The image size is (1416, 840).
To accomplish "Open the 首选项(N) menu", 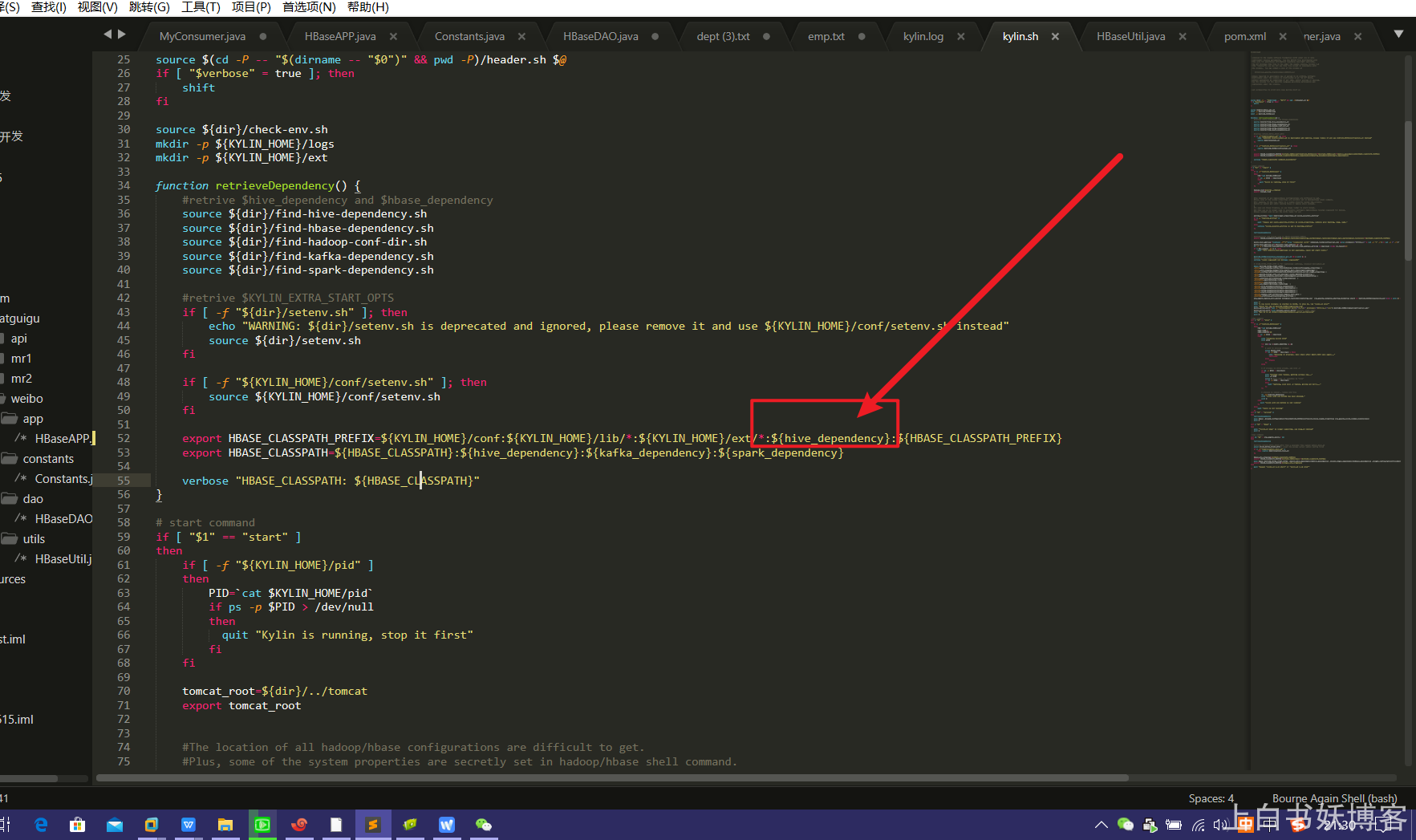I will coord(309,7).
